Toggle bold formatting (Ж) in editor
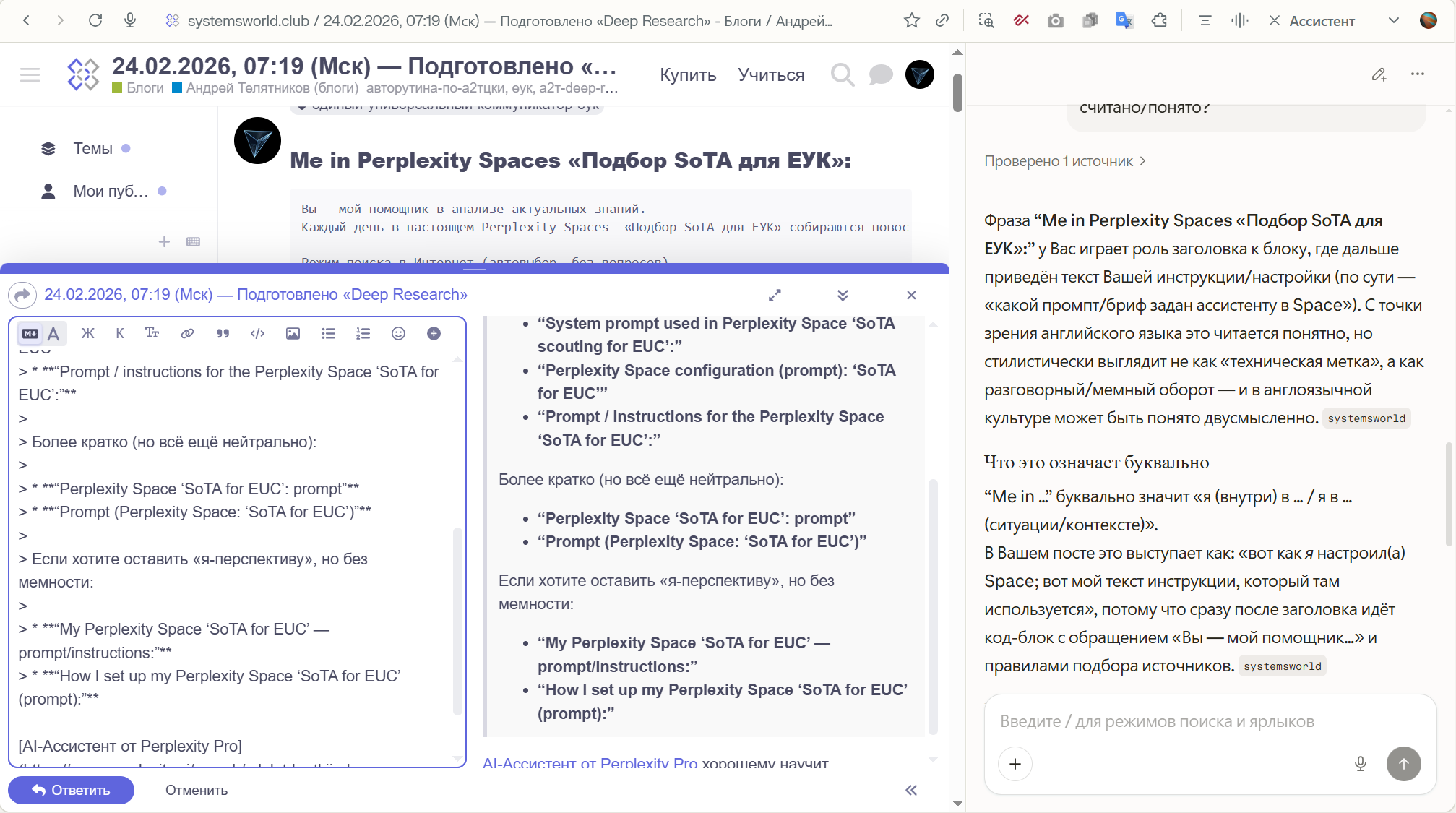1456x813 pixels. [x=87, y=333]
